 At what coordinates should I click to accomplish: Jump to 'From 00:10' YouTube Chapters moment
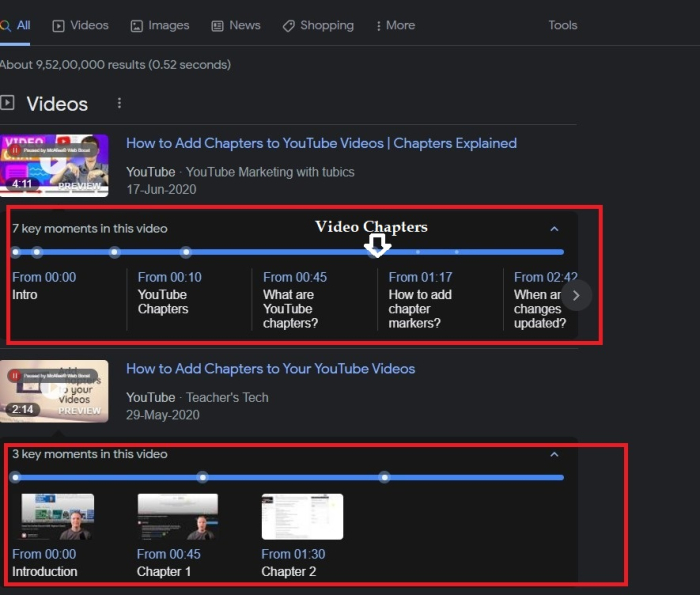pos(170,293)
